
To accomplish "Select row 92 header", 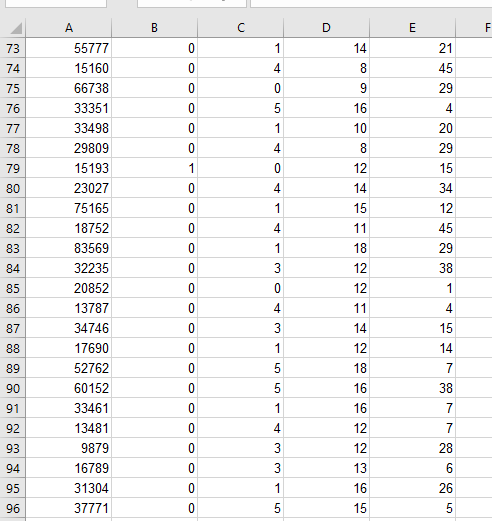I will [x=13, y=428].
